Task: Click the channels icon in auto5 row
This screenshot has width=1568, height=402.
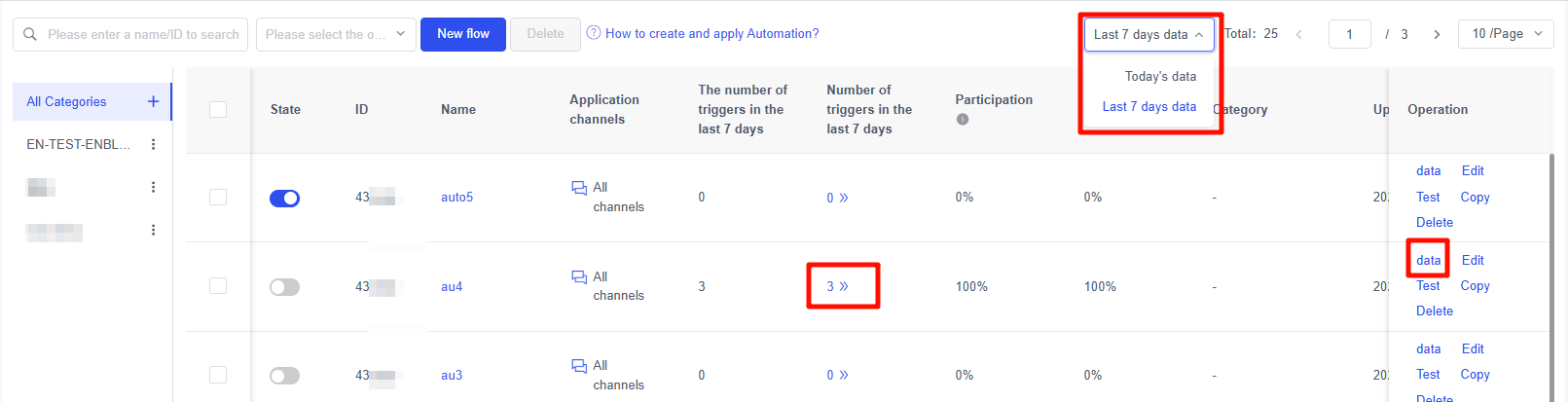Action: 579,188
